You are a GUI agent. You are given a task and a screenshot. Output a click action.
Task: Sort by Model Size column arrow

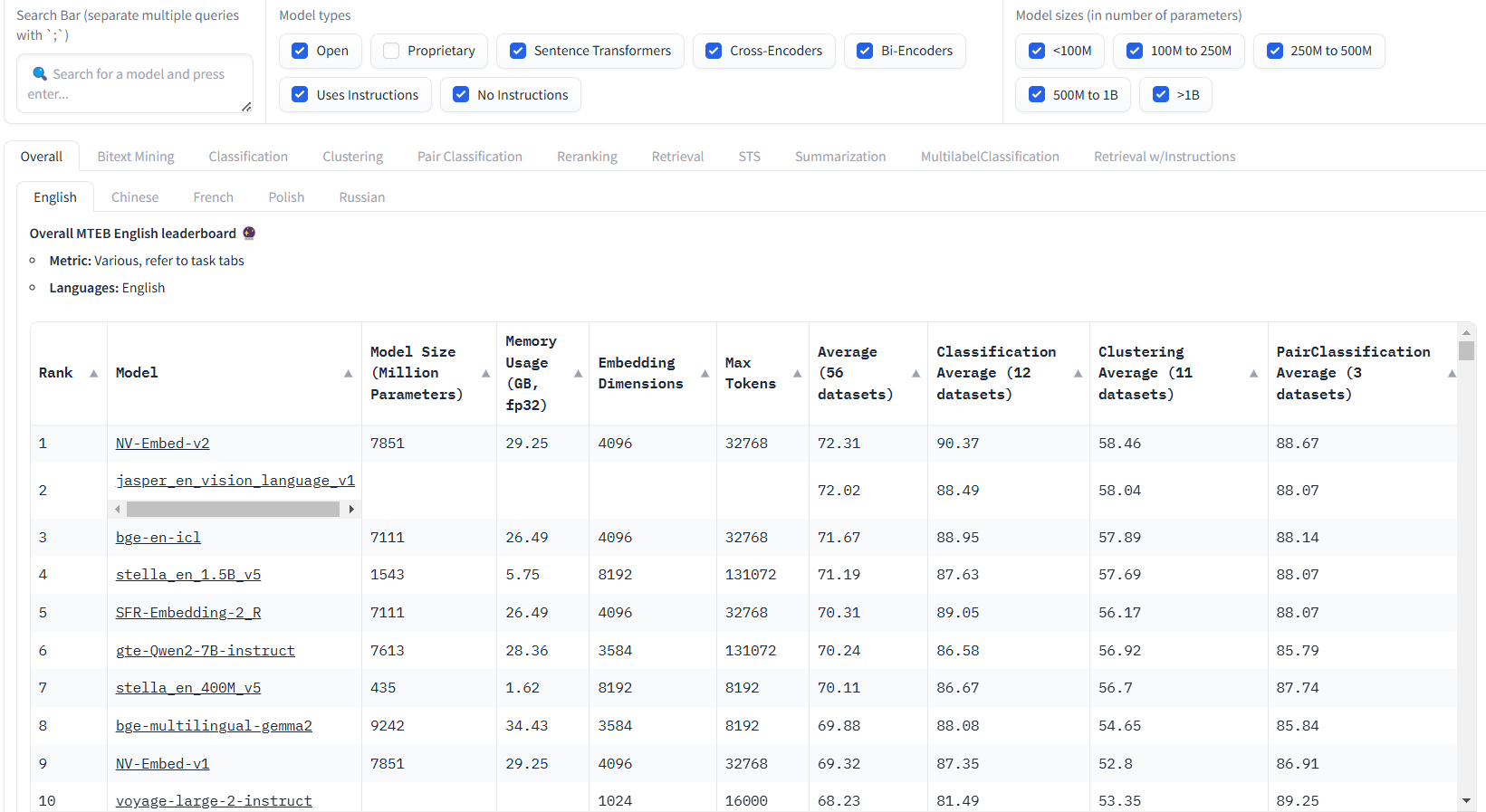(485, 373)
